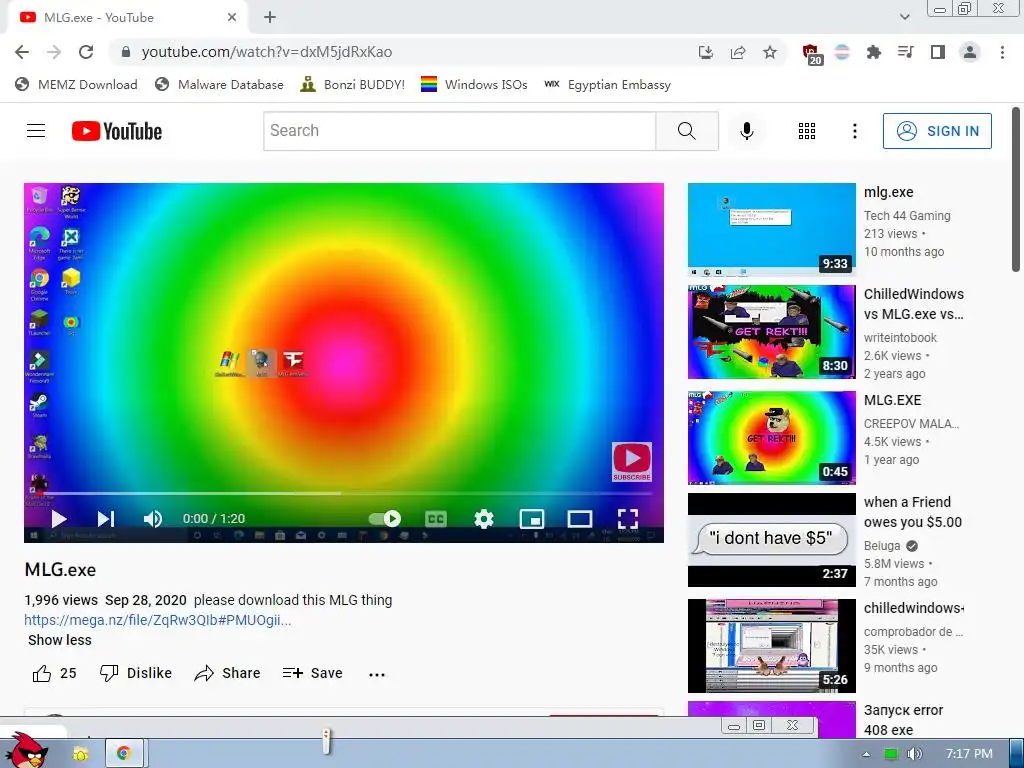
Task: Toggle closed captions CC button
Action: coord(436,519)
